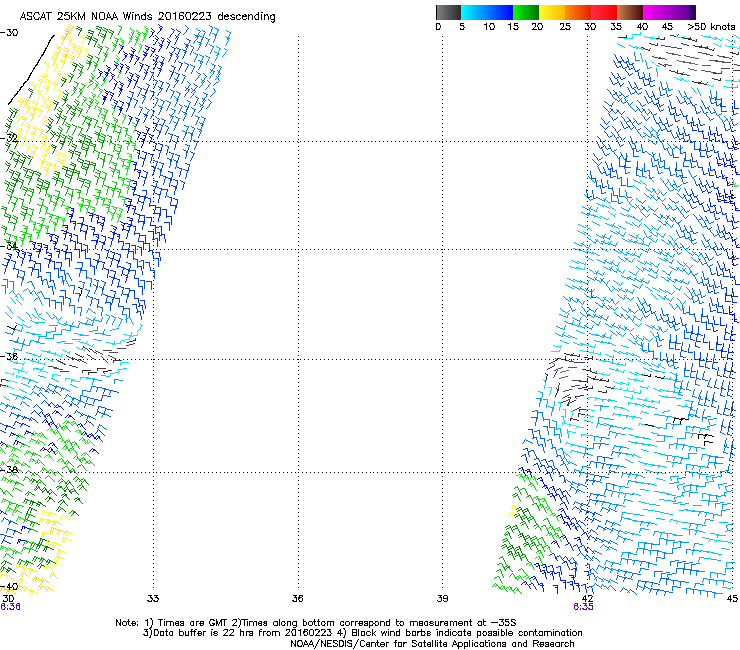740x650 pixels.
Task: Click the latitude label '-32'
Action: (9, 138)
